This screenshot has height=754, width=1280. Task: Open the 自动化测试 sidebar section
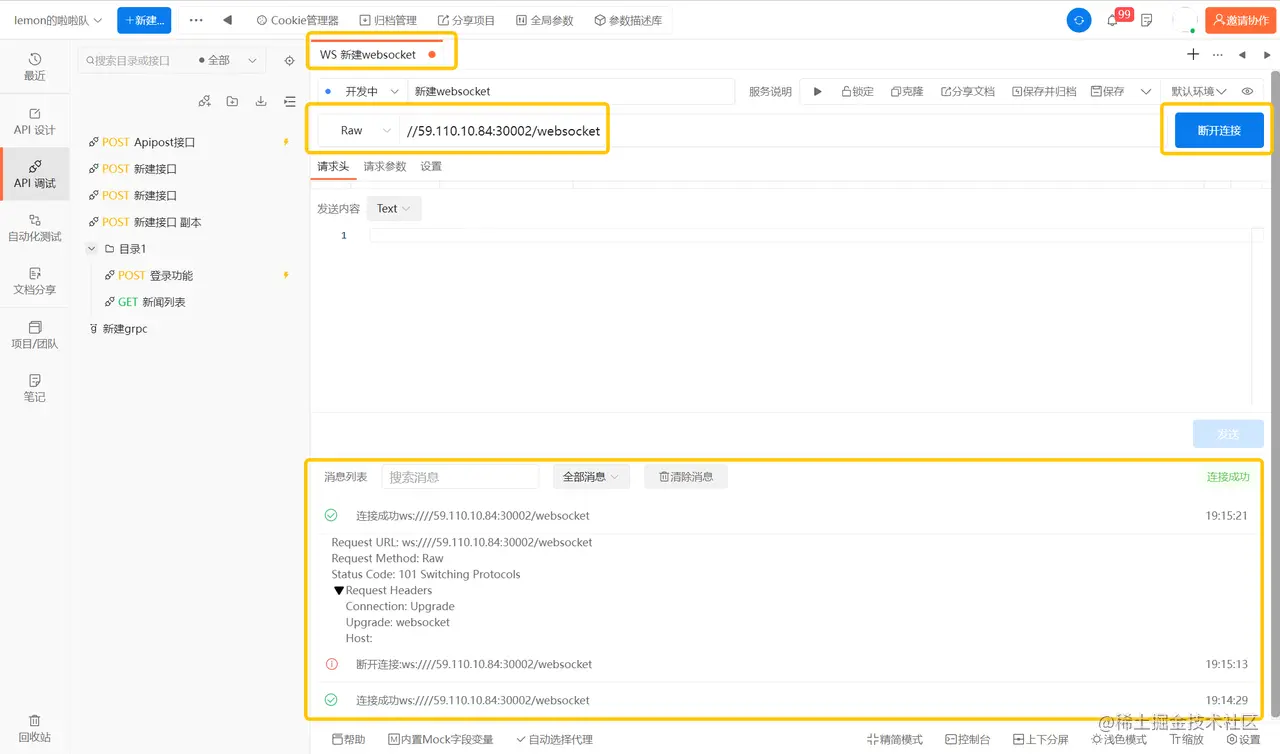tap(35, 228)
